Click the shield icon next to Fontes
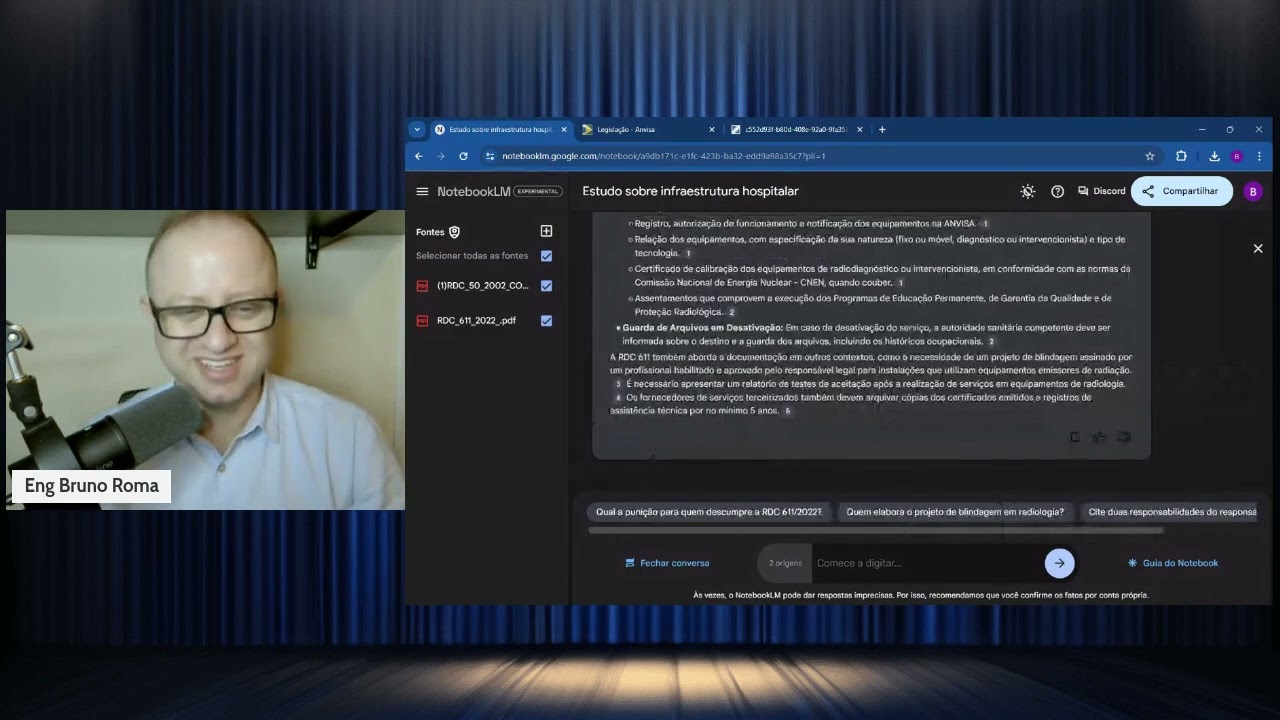This screenshot has height=720, width=1280. (x=454, y=232)
